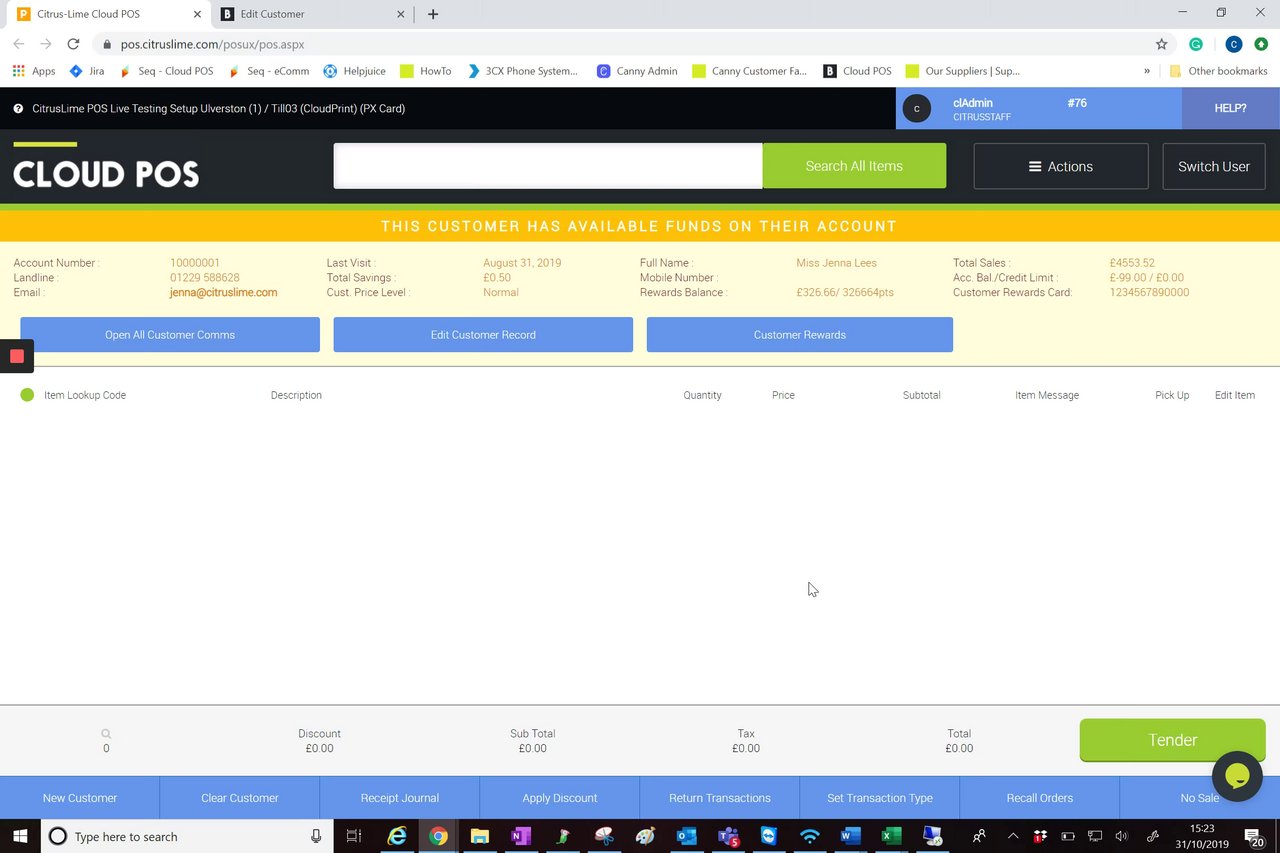Open the Windows Start menu
The height and width of the screenshot is (853, 1280).
(x=20, y=836)
